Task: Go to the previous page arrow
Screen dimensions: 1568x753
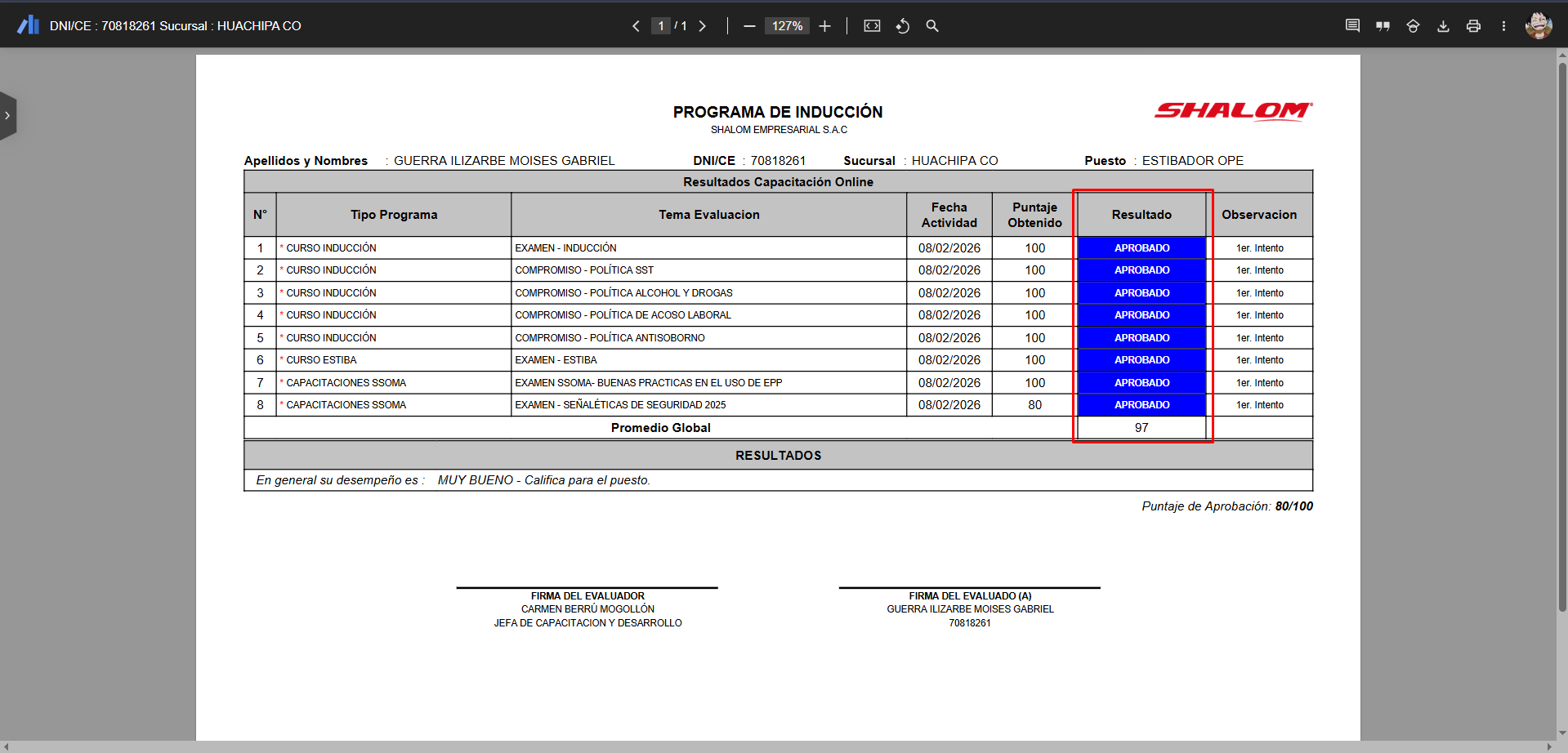Action: click(x=636, y=26)
